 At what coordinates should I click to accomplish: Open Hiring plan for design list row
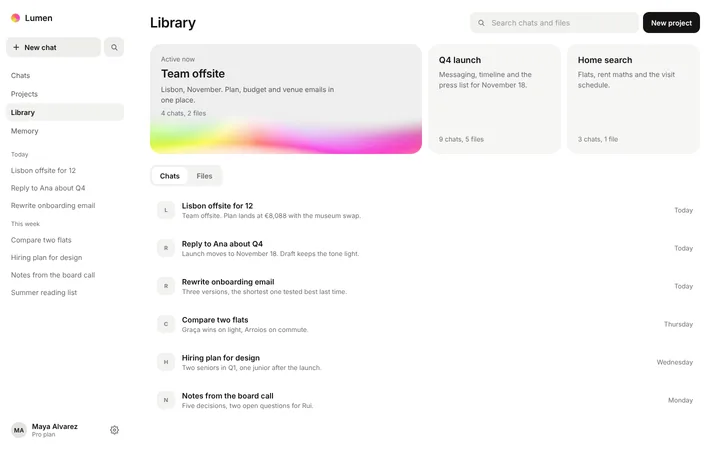point(425,362)
